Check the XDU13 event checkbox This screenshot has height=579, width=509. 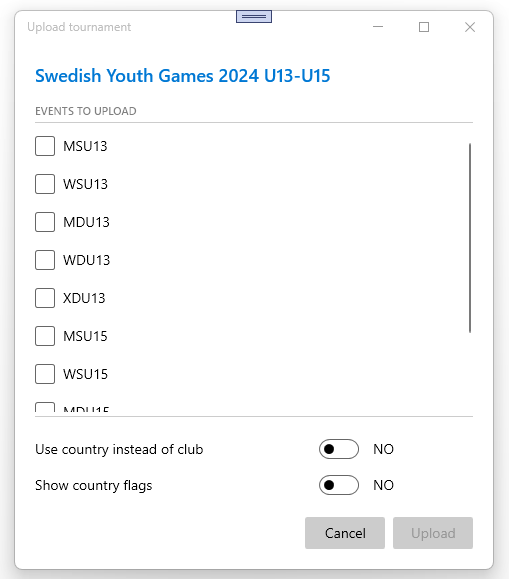tap(45, 298)
